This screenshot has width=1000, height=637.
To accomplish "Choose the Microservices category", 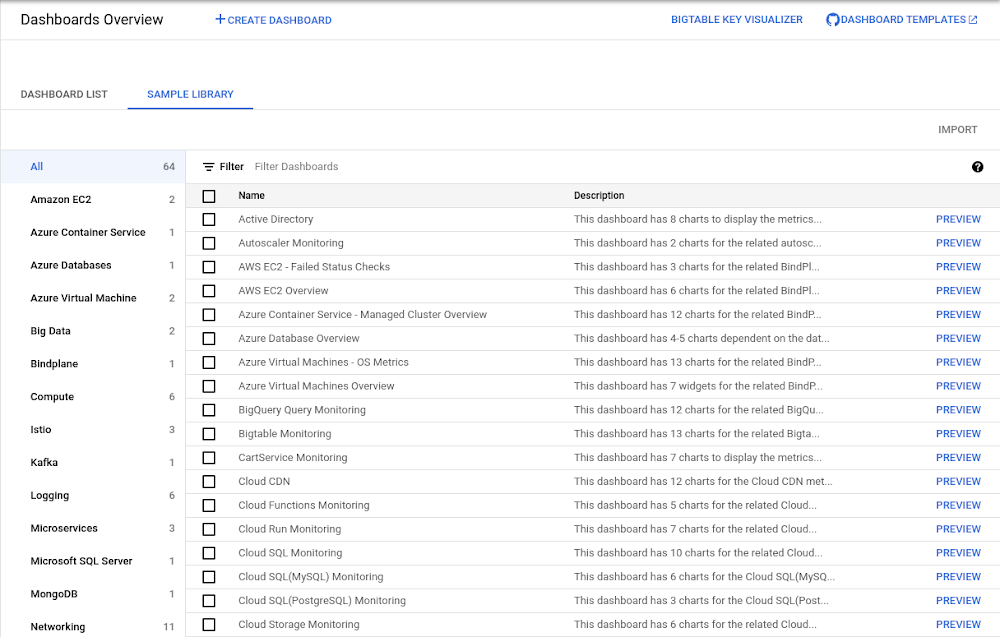I will pos(93,529).
